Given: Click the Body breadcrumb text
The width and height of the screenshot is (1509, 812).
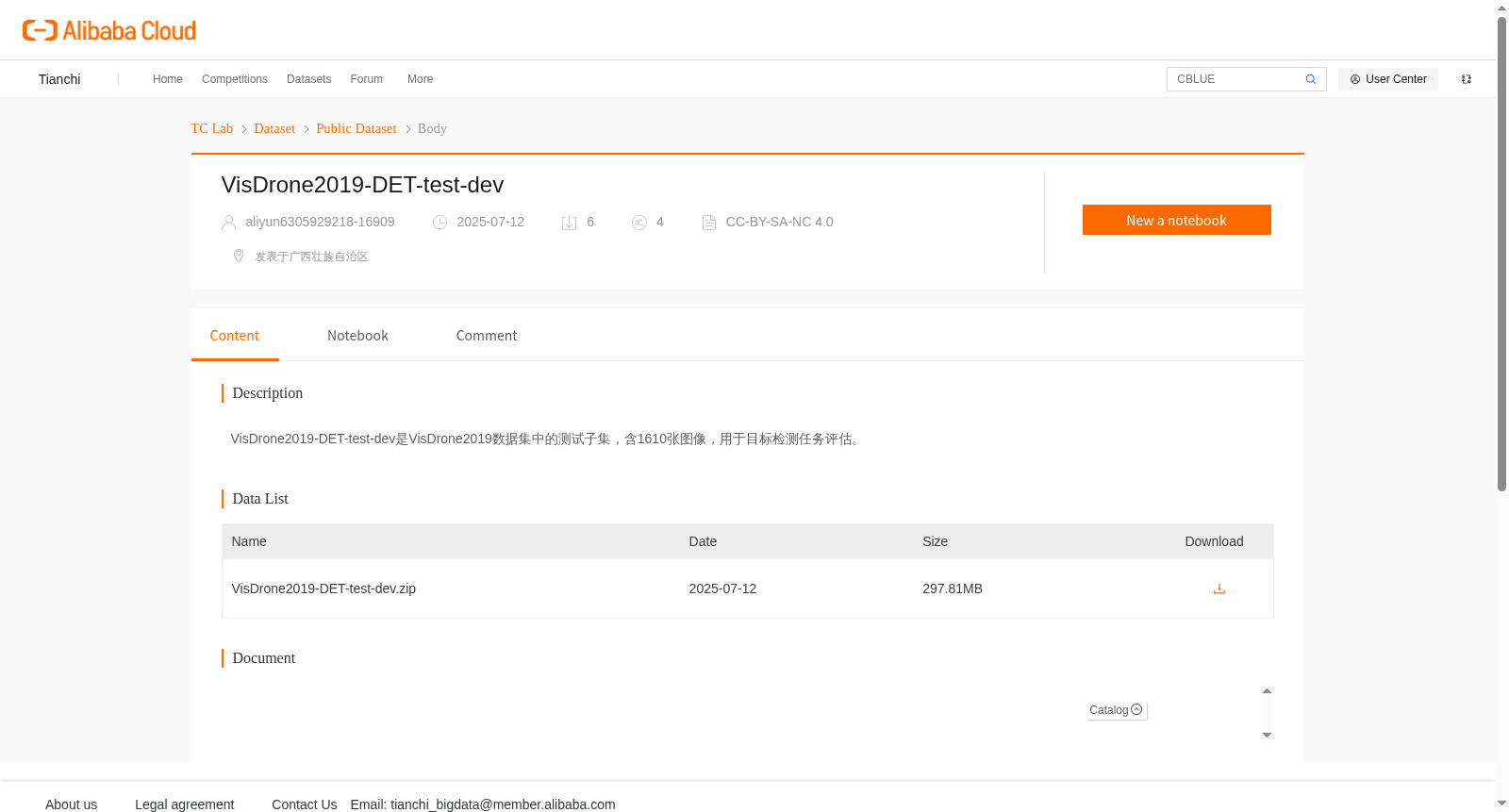Looking at the screenshot, I should (x=432, y=128).
